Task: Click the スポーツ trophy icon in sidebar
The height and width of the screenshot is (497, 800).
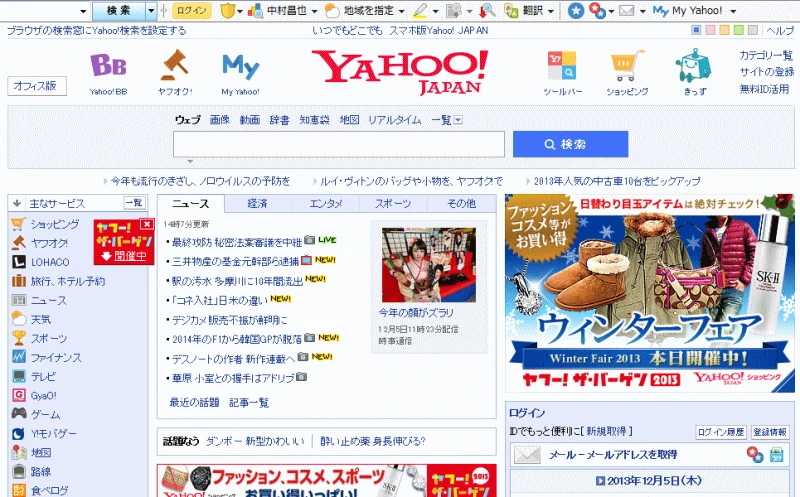Action: (x=18, y=338)
